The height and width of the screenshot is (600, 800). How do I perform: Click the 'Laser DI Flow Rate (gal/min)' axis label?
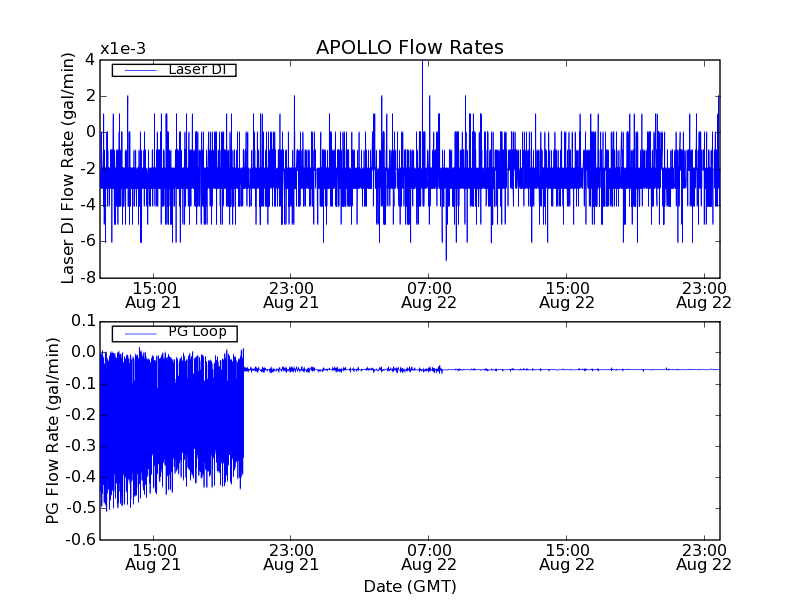[x=68, y=168]
